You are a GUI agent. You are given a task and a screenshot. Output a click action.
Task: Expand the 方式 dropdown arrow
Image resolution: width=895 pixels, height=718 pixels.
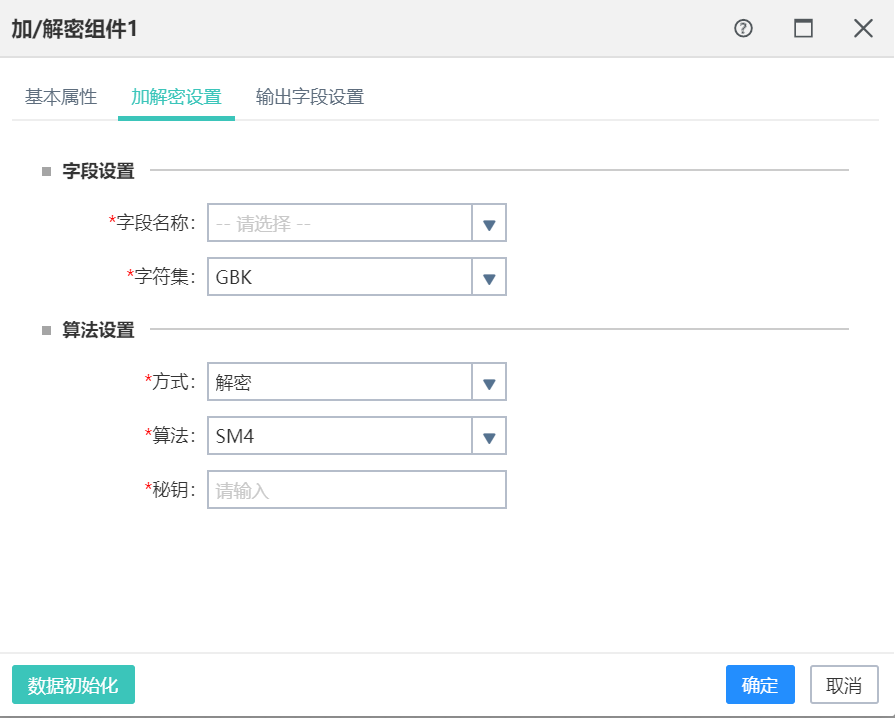pos(489,382)
